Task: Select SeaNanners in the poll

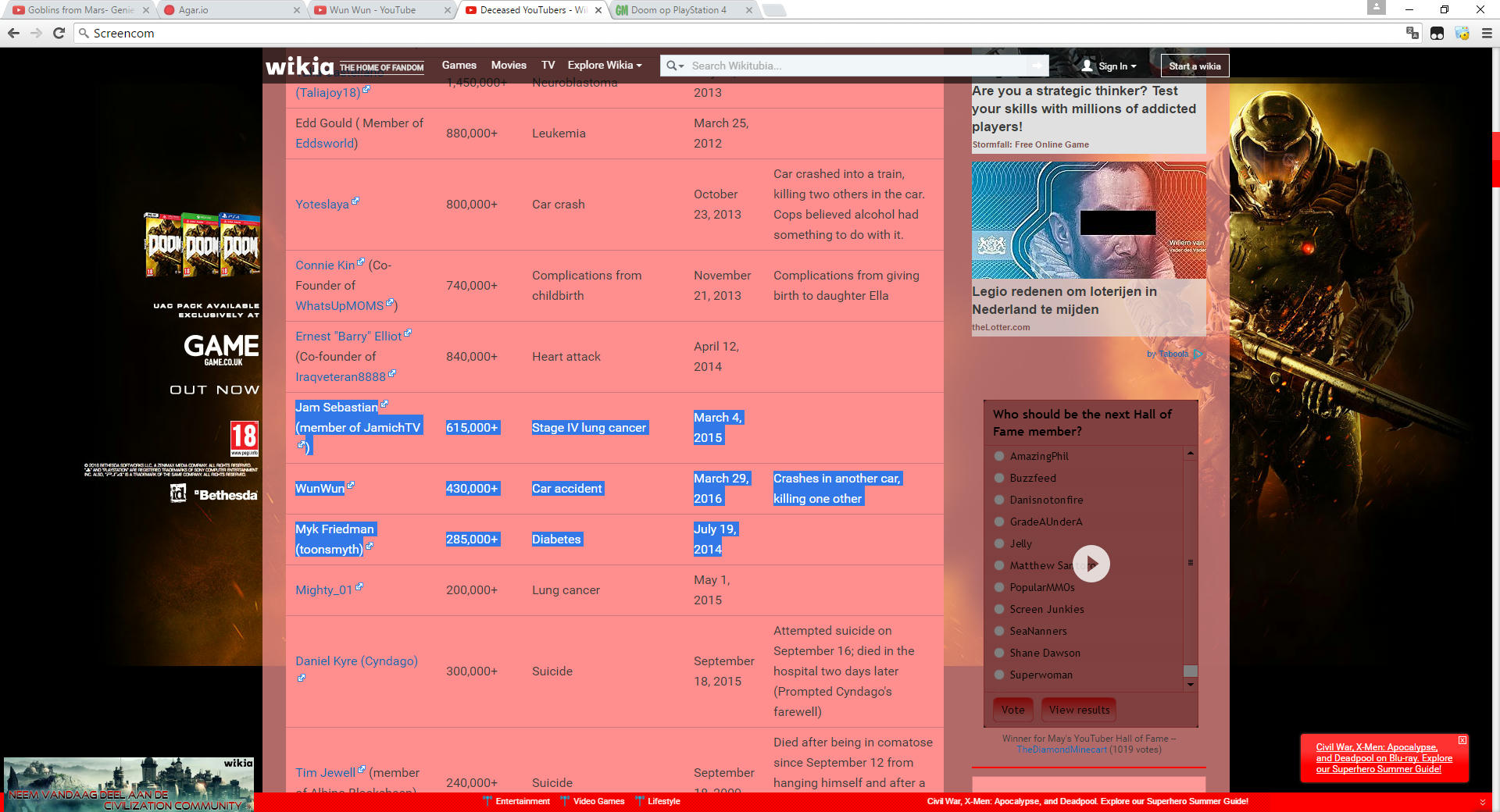Action: click(x=999, y=631)
